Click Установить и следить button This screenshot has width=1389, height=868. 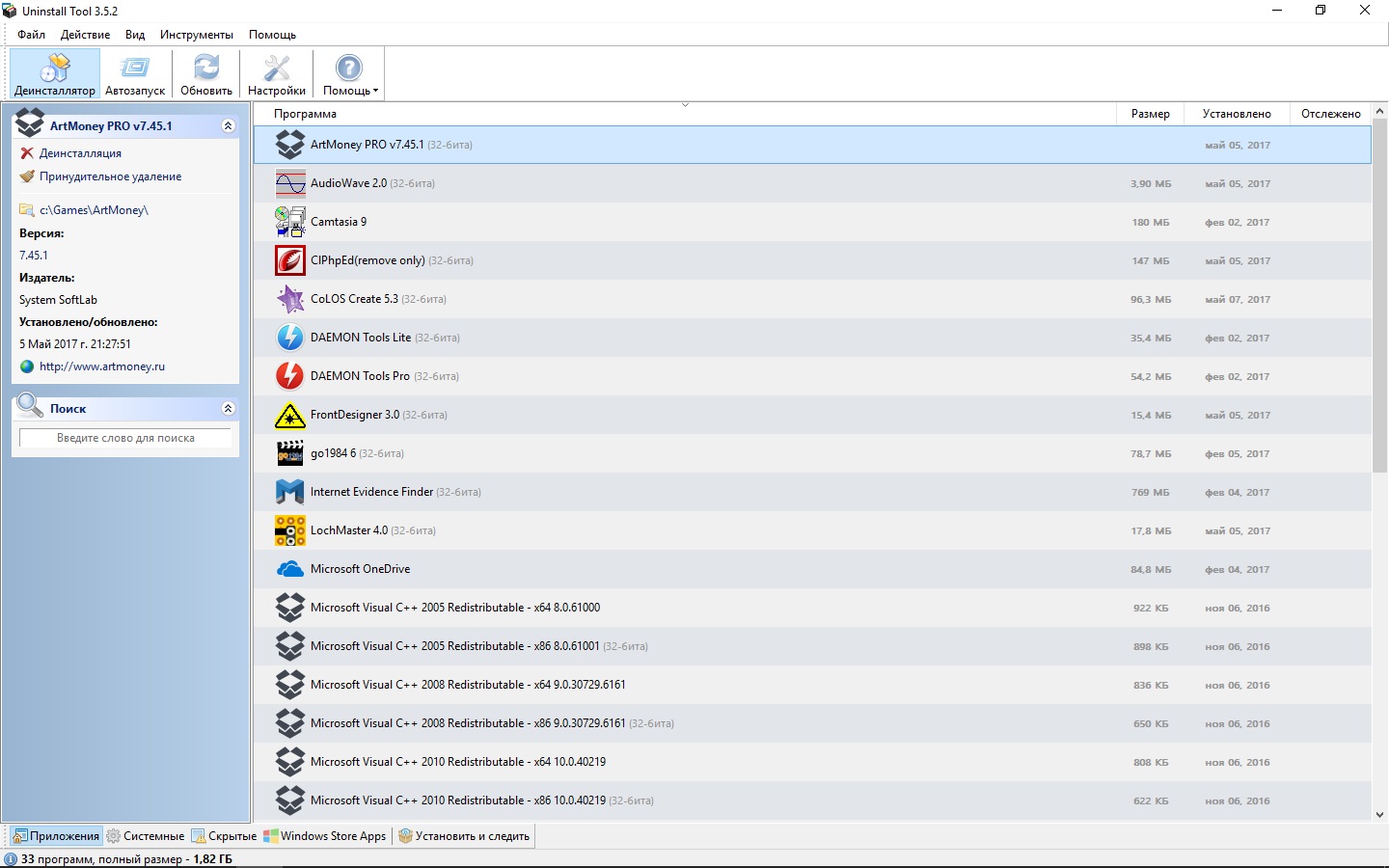pyautogui.click(x=464, y=836)
